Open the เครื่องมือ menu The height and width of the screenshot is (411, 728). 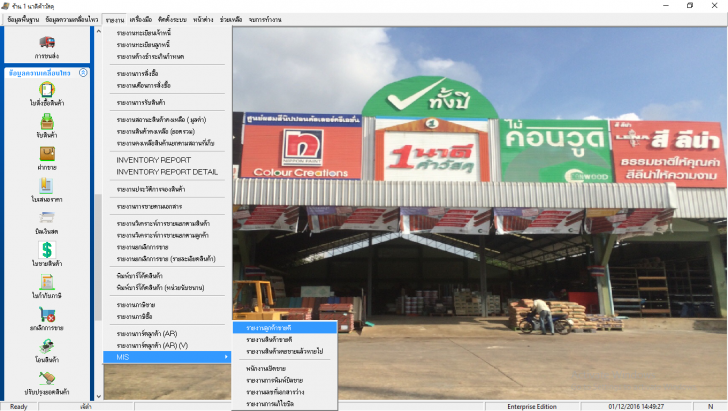click(141, 20)
